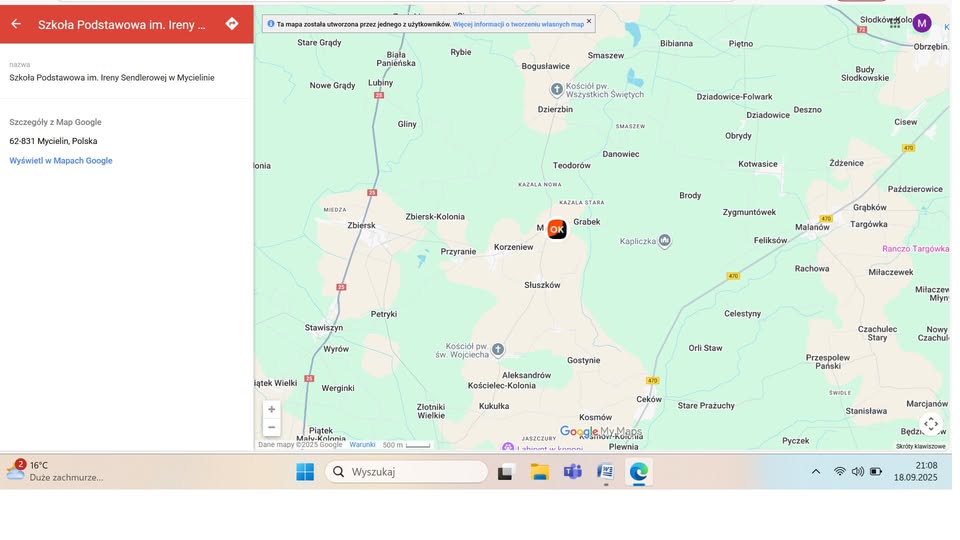960x540 pixels.
Task: Open directions with the diamond arrow icon
Action: point(232,24)
